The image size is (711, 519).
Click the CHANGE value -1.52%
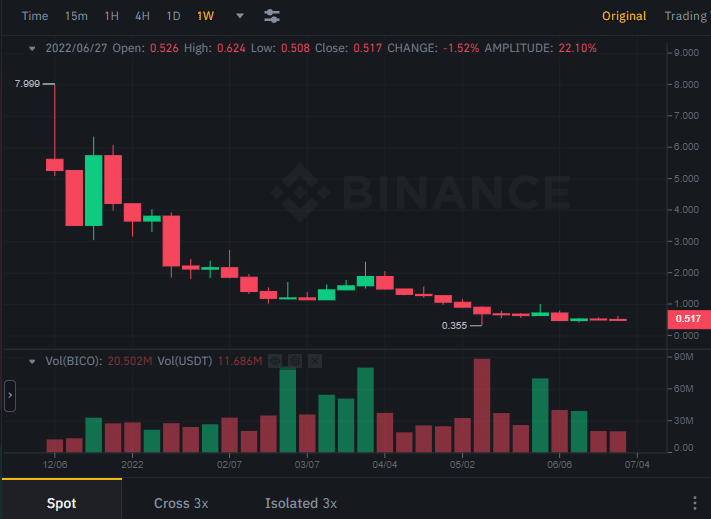point(461,48)
